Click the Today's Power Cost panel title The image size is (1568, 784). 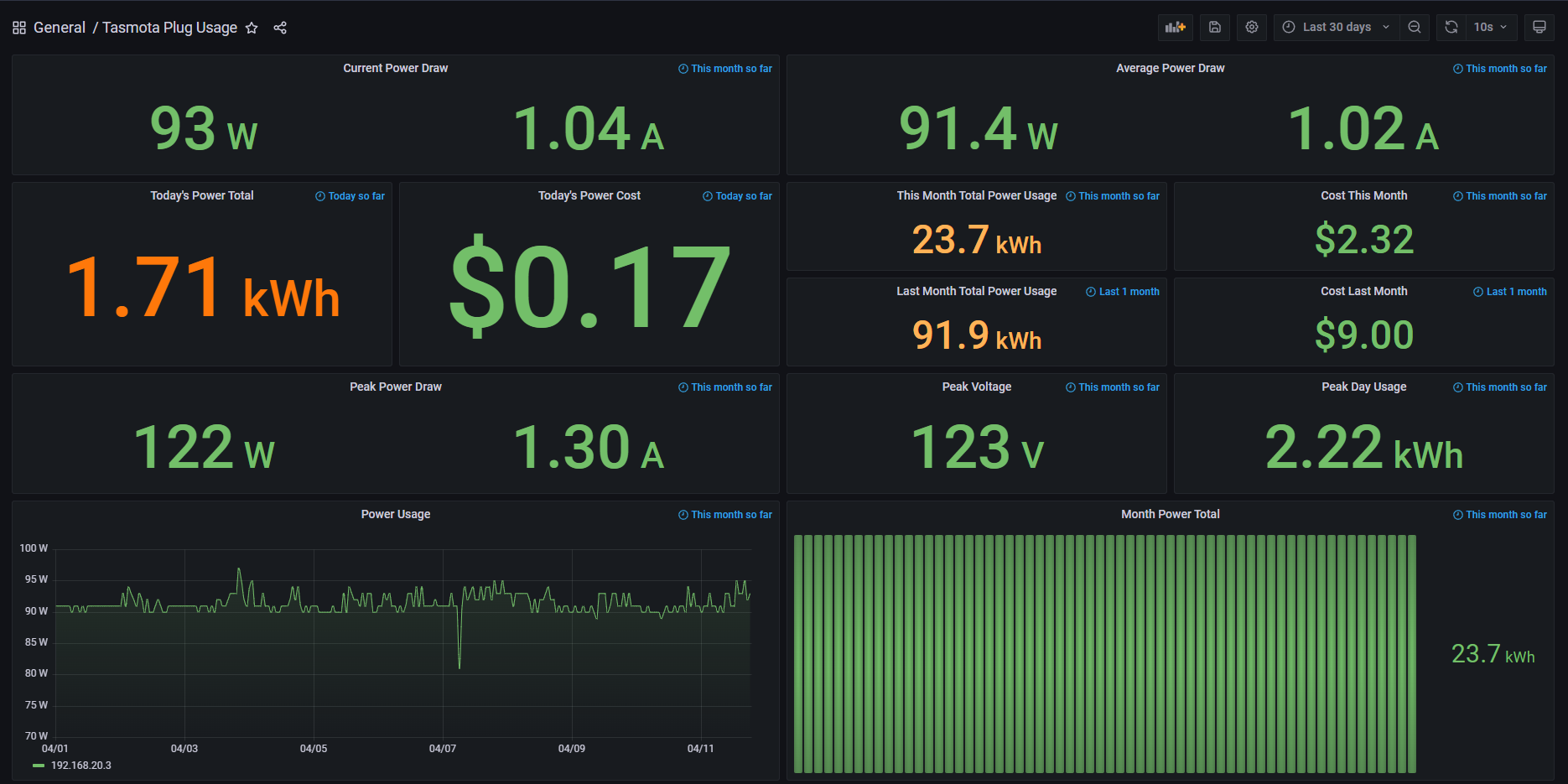(589, 195)
